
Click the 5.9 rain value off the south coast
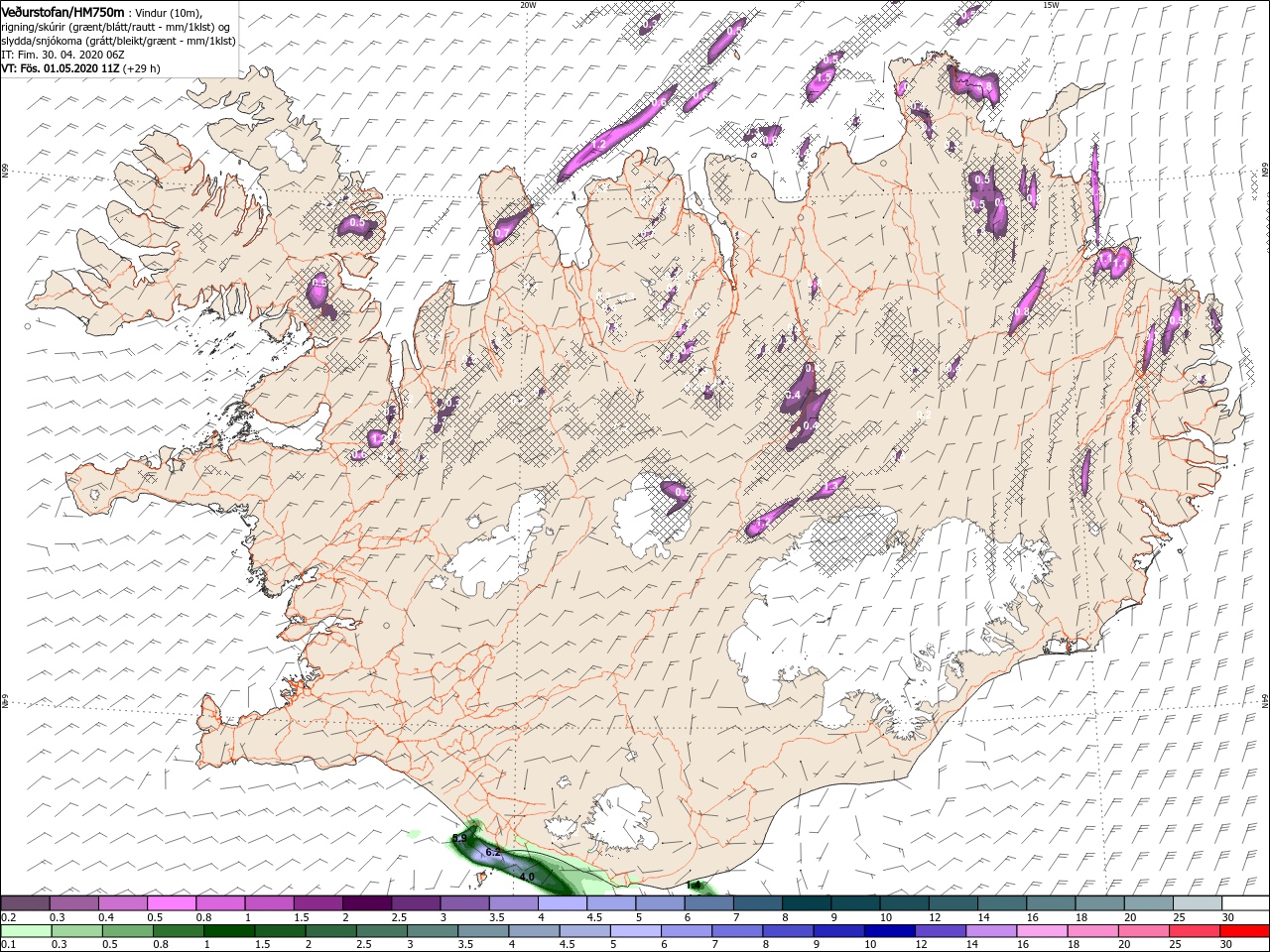click(459, 839)
